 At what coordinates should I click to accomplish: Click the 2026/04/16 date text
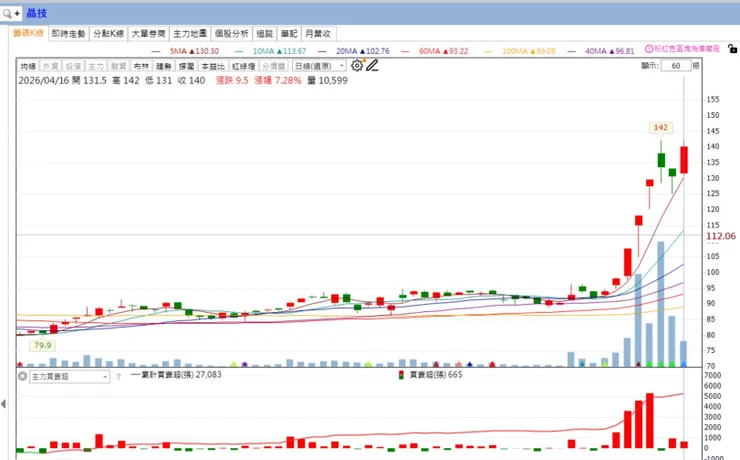click(x=43, y=81)
